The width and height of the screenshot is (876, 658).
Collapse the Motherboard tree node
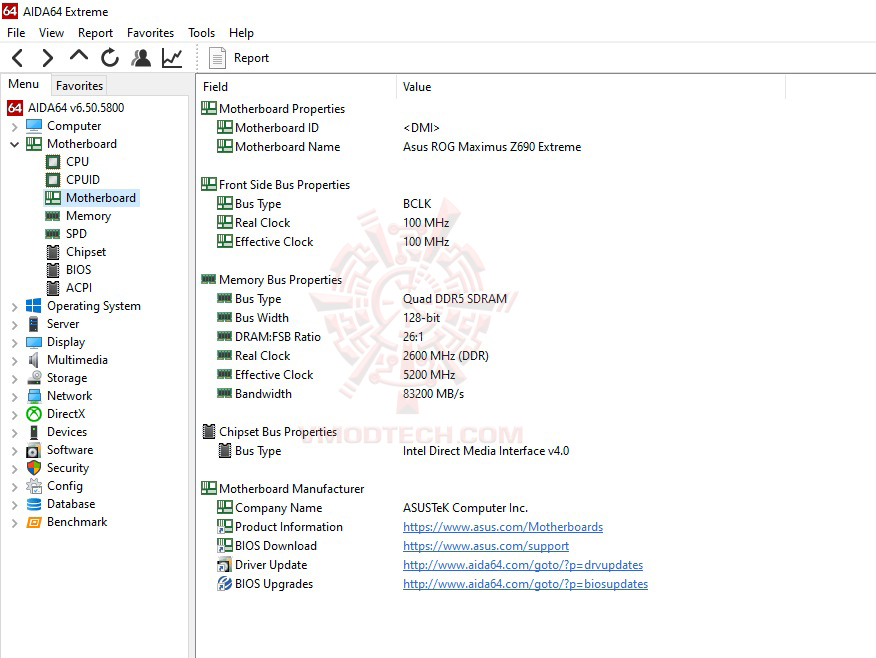coord(15,144)
